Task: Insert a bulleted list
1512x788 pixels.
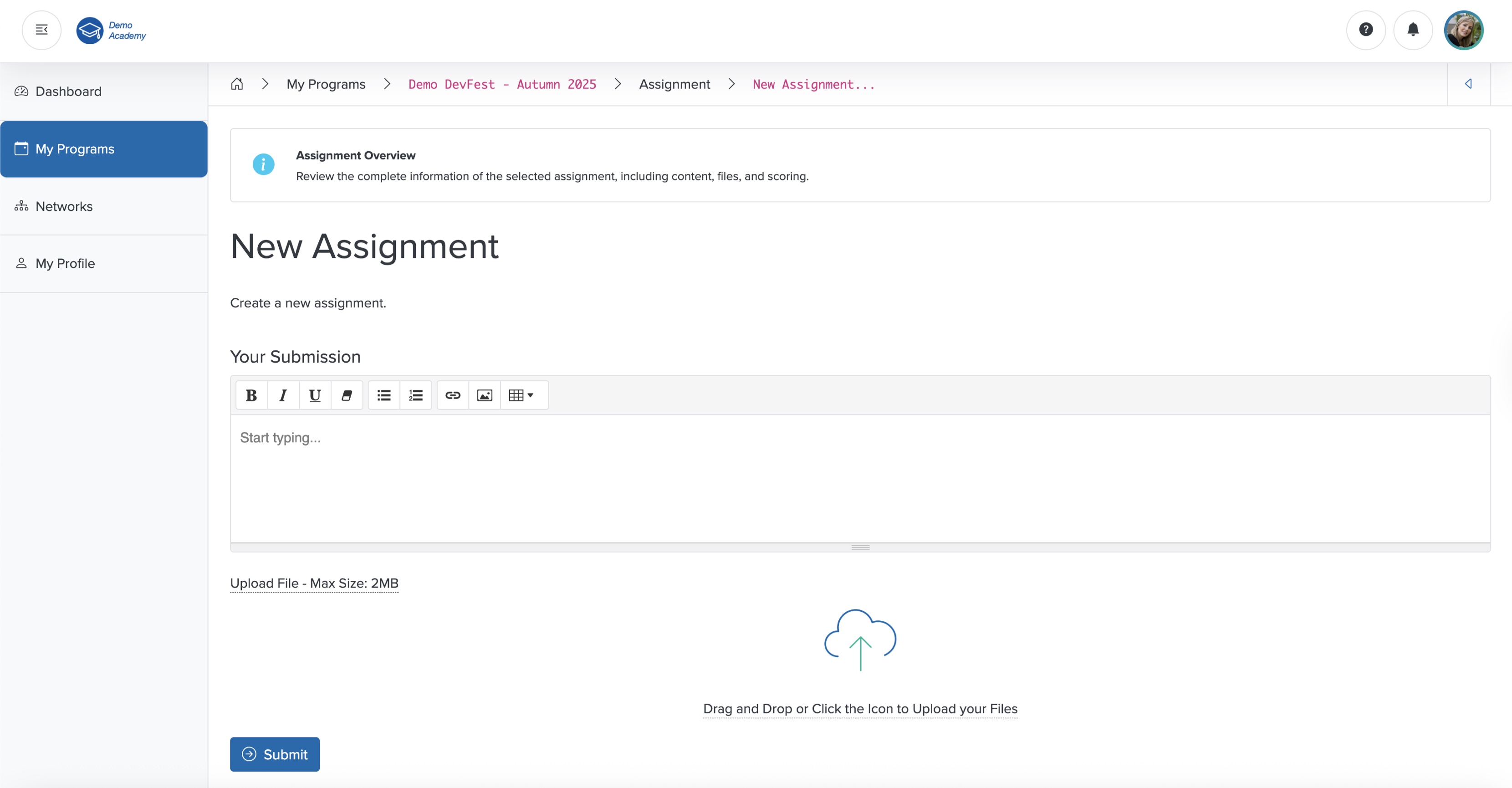Action: (x=383, y=394)
